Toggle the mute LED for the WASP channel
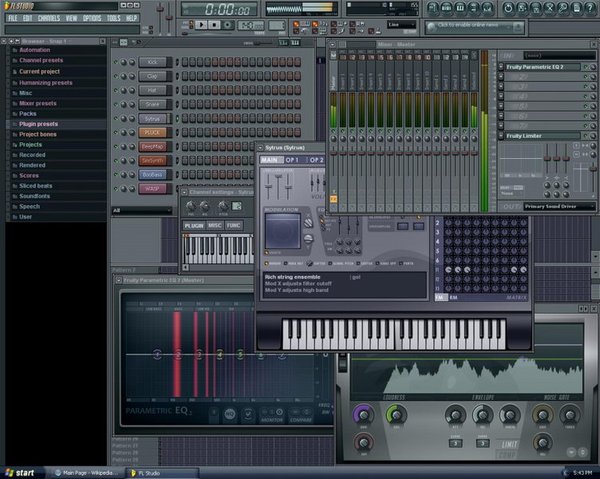The width and height of the screenshot is (600, 479). 114,188
